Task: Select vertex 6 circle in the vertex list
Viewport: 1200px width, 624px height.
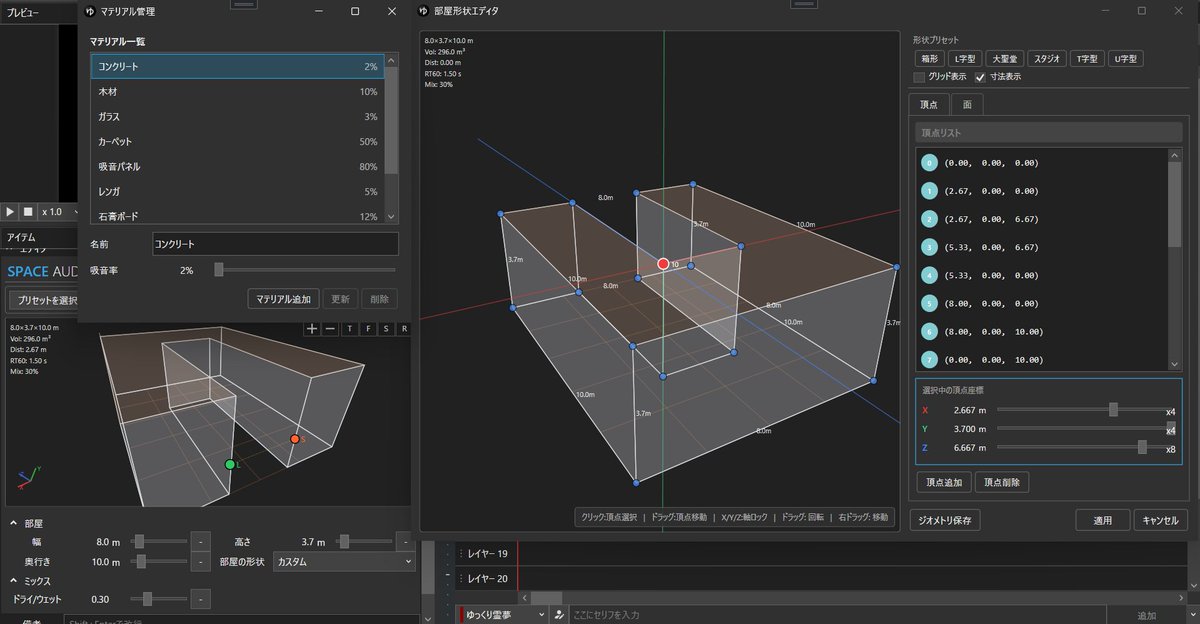Action: (x=929, y=330)
